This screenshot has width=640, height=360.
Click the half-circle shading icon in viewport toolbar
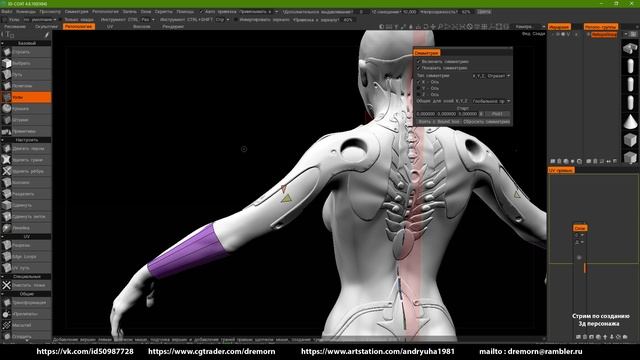pos(382,27)
